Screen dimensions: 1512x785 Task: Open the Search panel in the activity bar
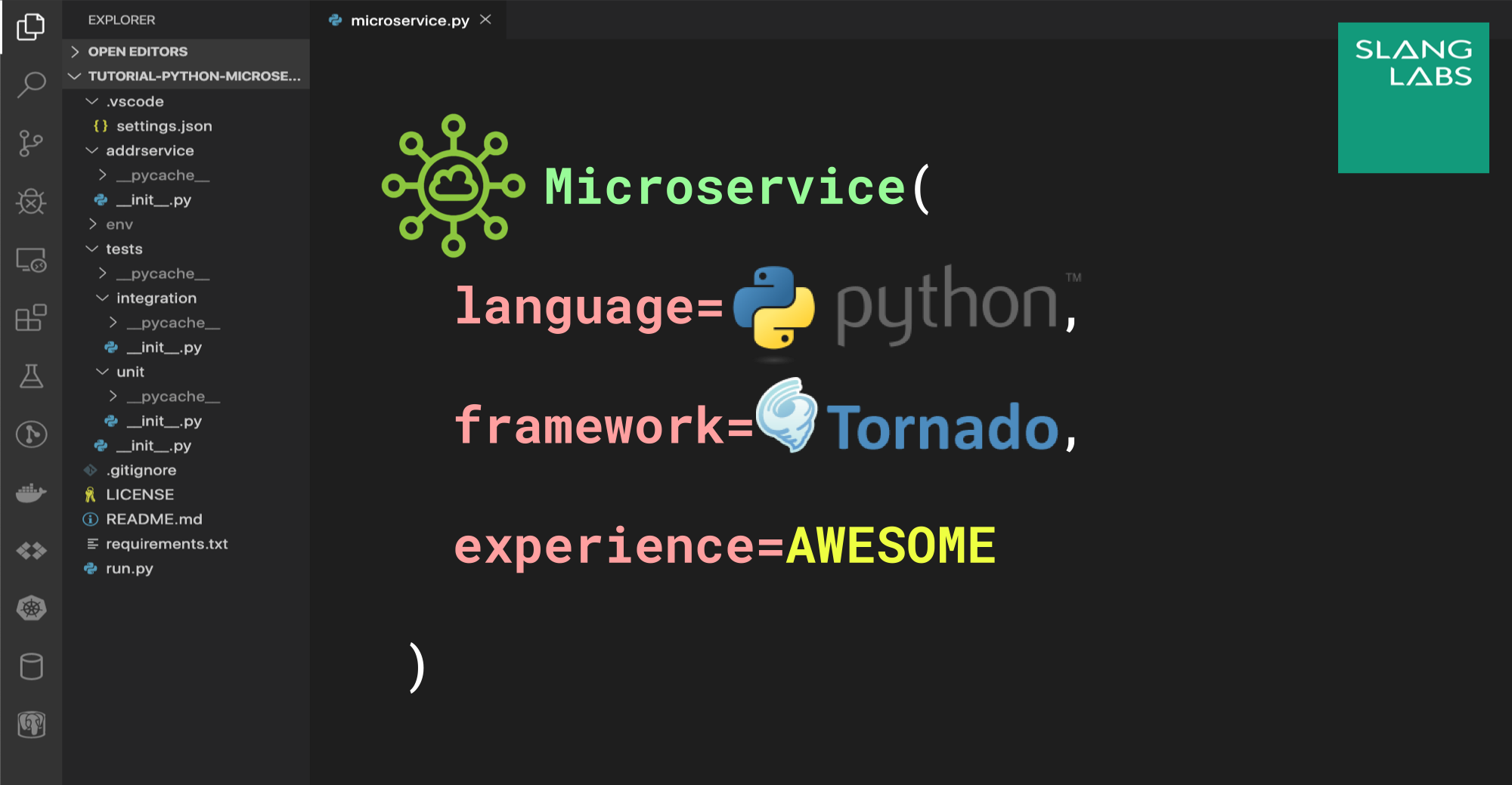[31, 84]
